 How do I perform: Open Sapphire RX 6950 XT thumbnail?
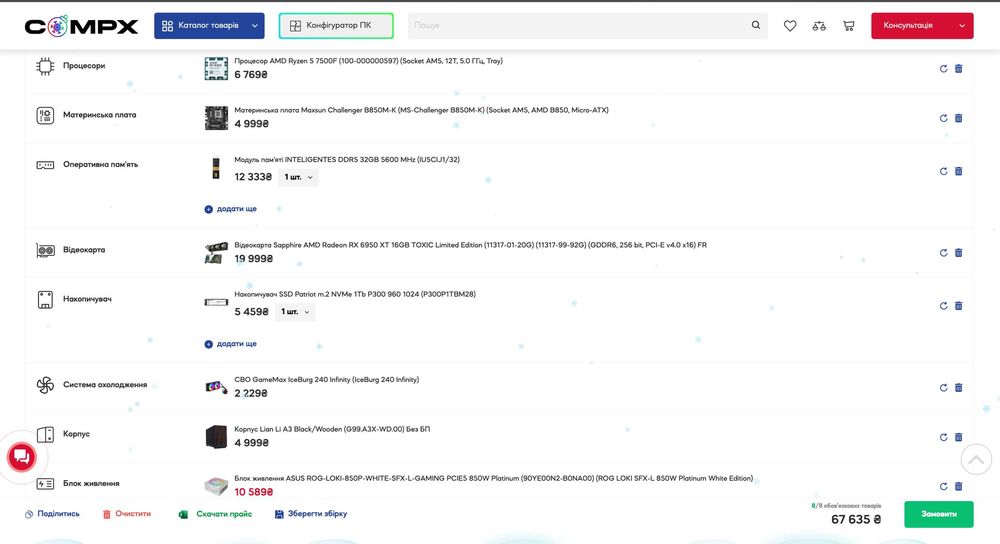(216, 253)
